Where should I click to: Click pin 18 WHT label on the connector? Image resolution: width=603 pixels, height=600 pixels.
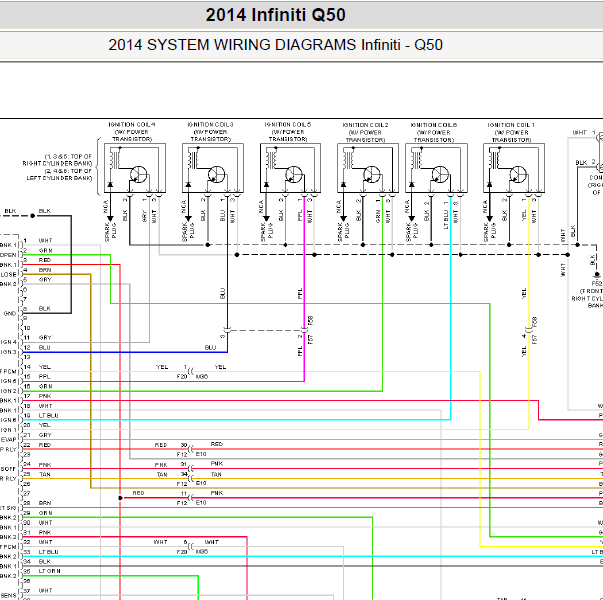(45, 406)
